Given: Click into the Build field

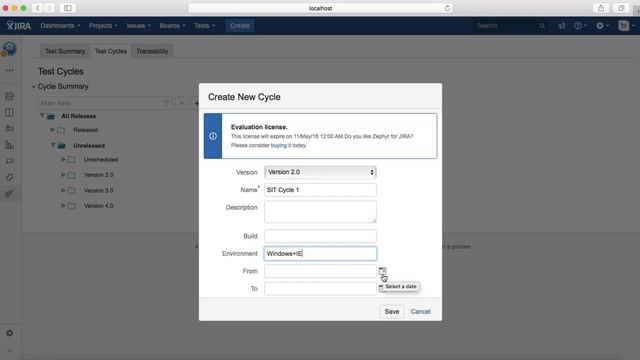Looking at the screenshot, I should pos(320,236).
